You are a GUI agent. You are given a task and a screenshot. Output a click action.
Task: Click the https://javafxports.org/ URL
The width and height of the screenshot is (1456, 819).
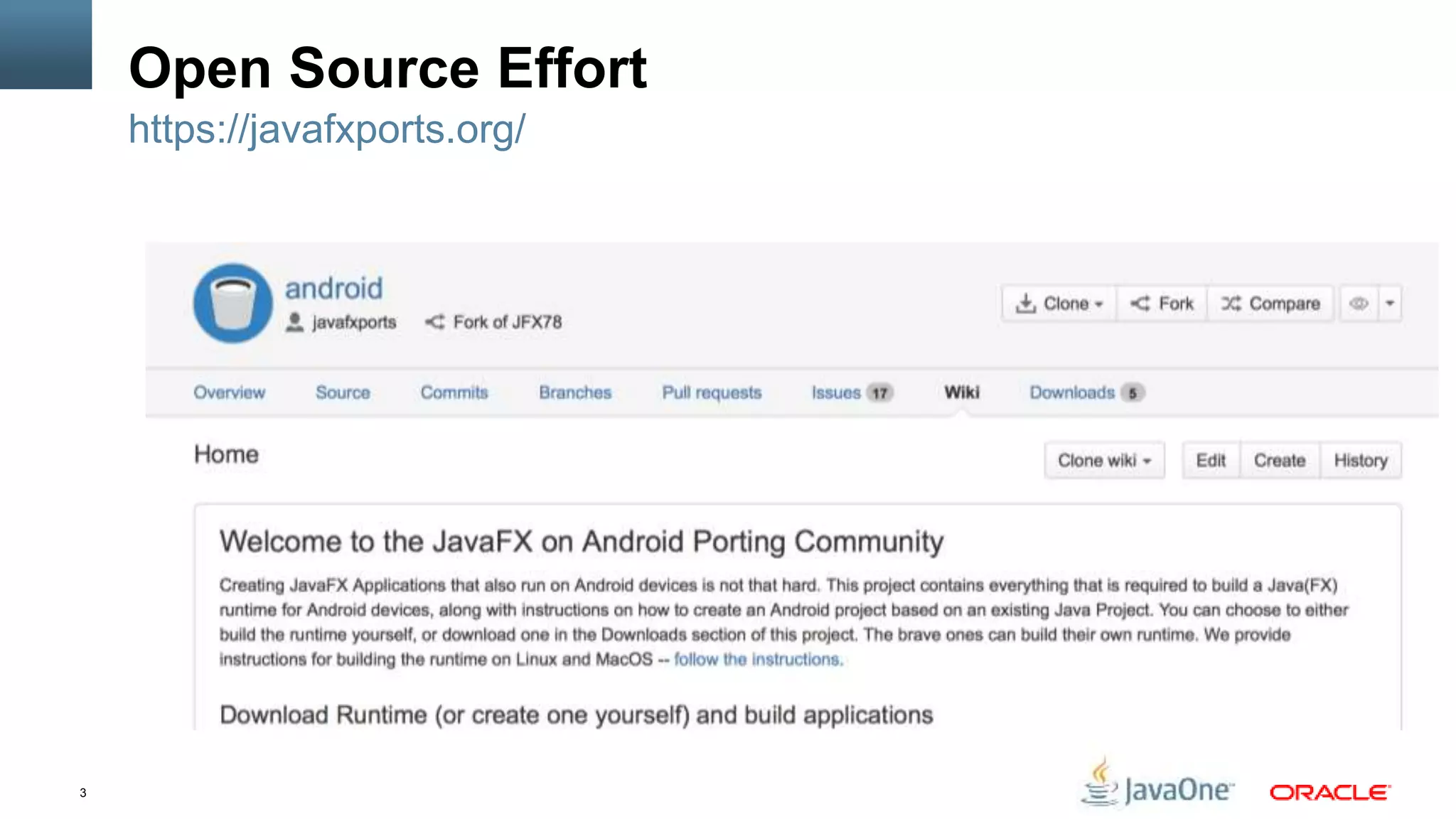[x=327, y=130]
